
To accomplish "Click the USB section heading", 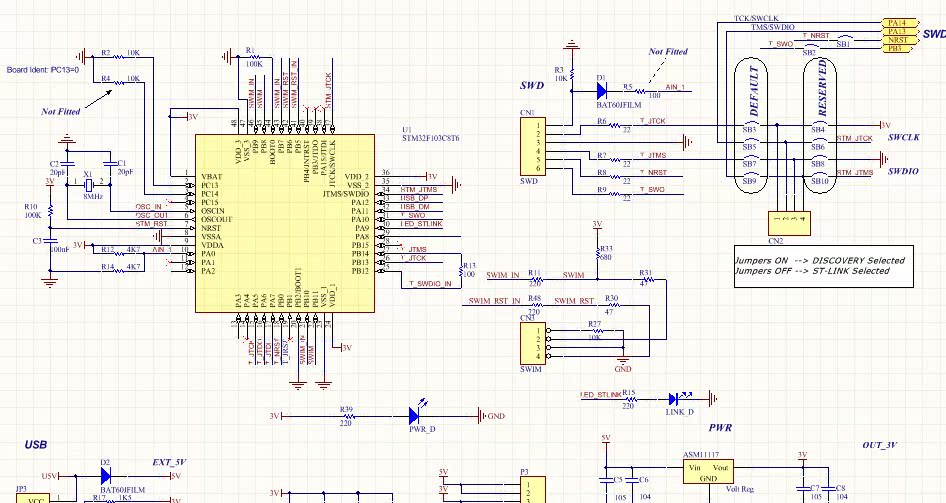I will [x=36, y=444].
